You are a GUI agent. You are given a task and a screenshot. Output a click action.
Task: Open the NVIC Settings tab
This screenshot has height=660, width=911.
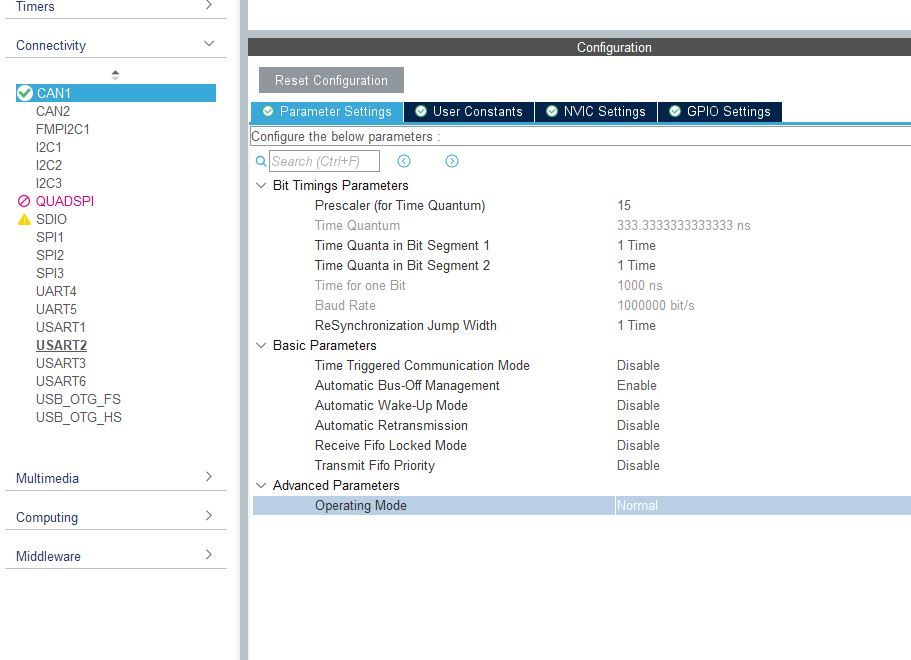point(596,112)
